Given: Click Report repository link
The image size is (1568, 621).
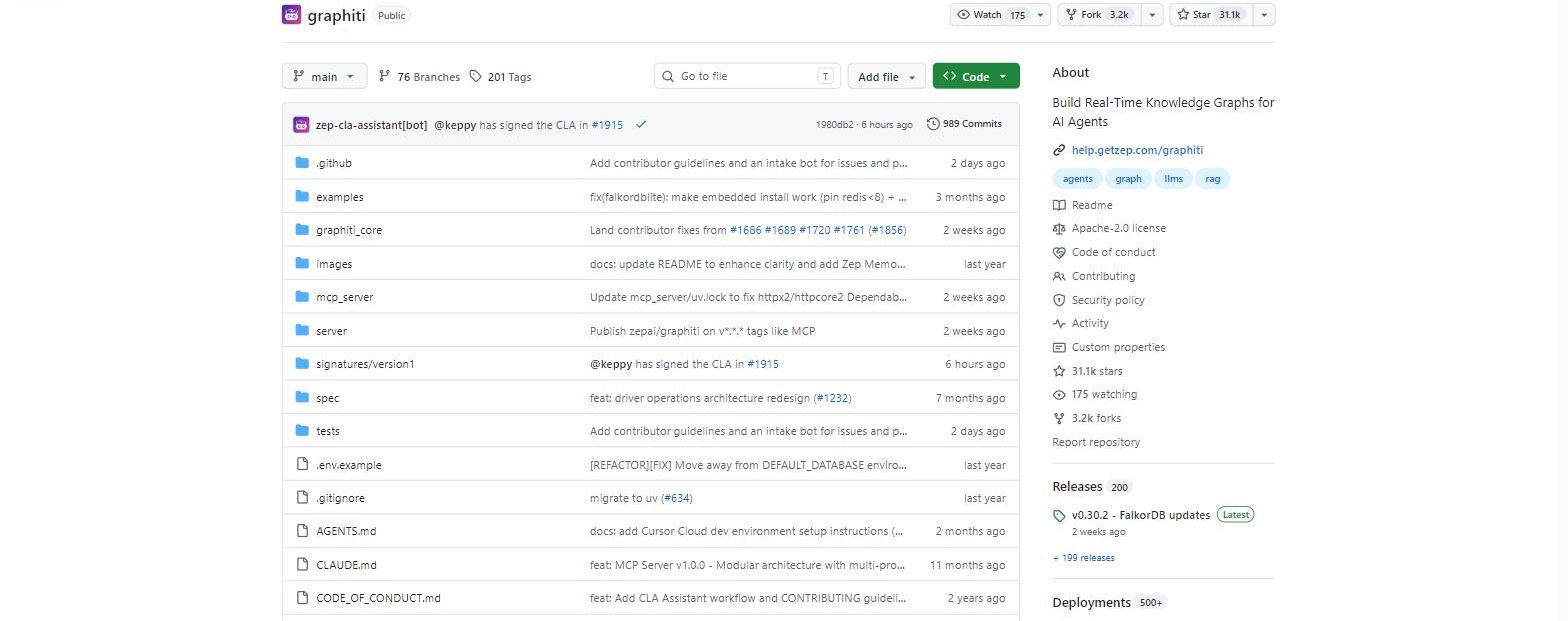Looking at the screenshot, I should point(1096,443).
